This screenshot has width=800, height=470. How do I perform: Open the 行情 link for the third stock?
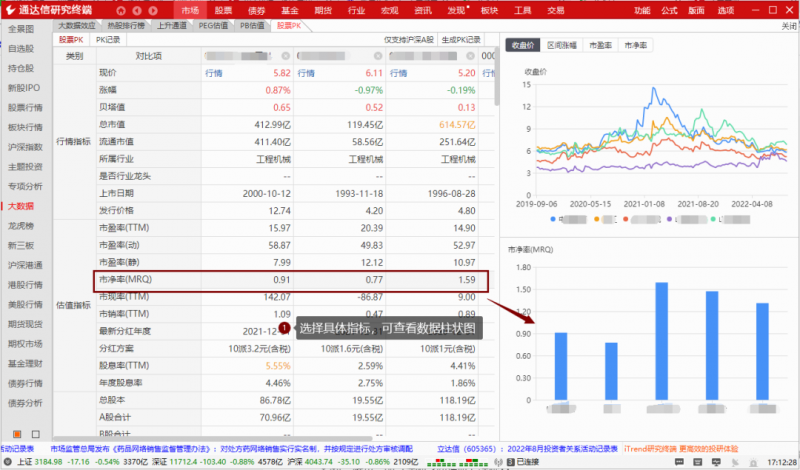[x=398, y=73]
